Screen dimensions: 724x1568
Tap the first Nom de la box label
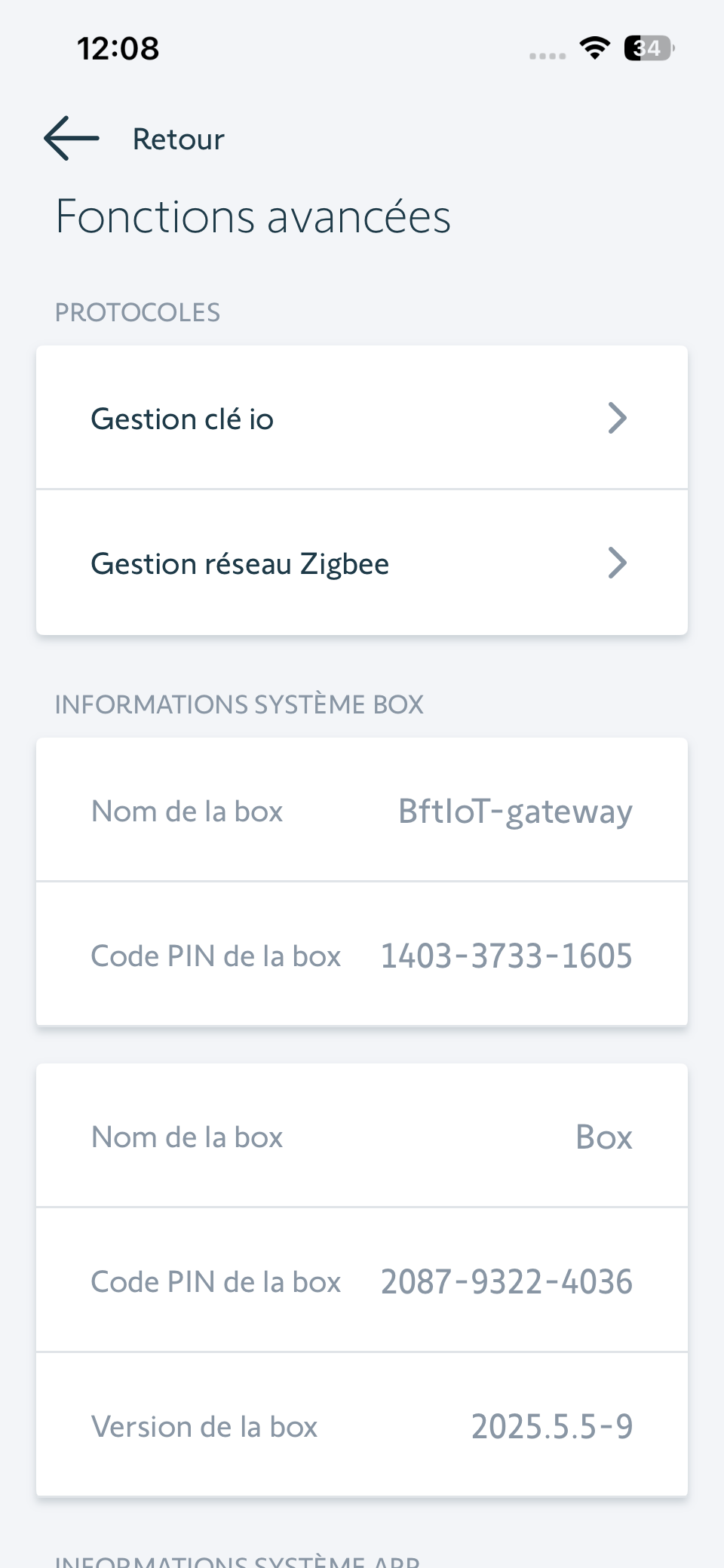coord(187,812)
